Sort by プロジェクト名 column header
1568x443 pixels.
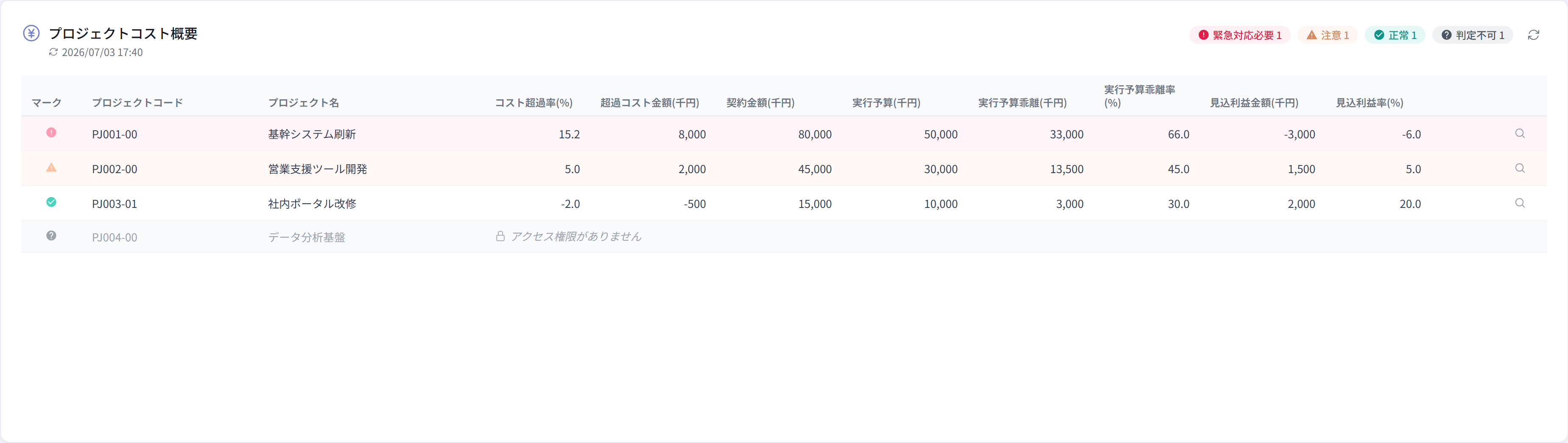pyautogui.click(x=304, y=103)
